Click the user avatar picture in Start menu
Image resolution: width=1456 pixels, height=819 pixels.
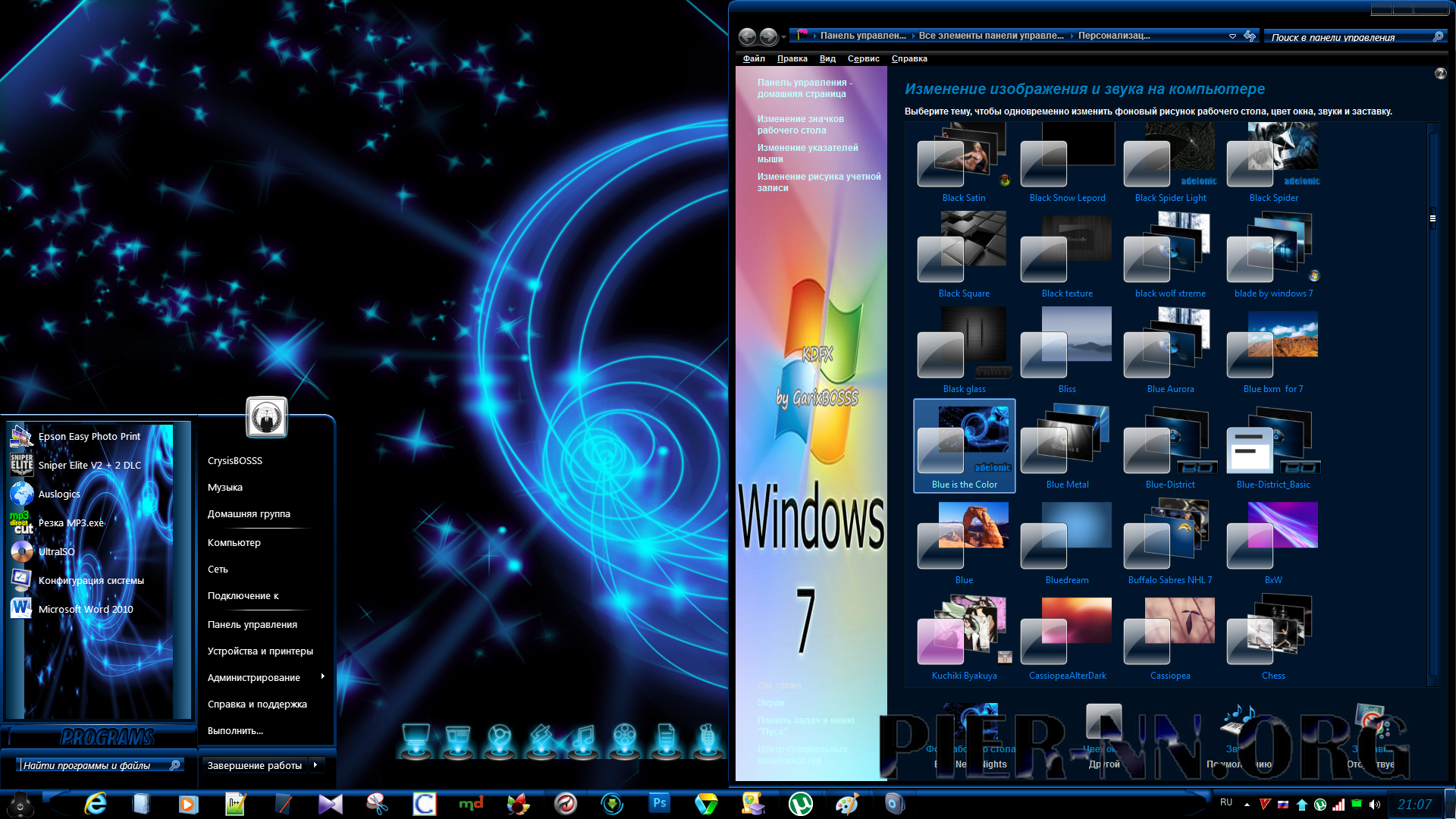click(x=267, y=417)
